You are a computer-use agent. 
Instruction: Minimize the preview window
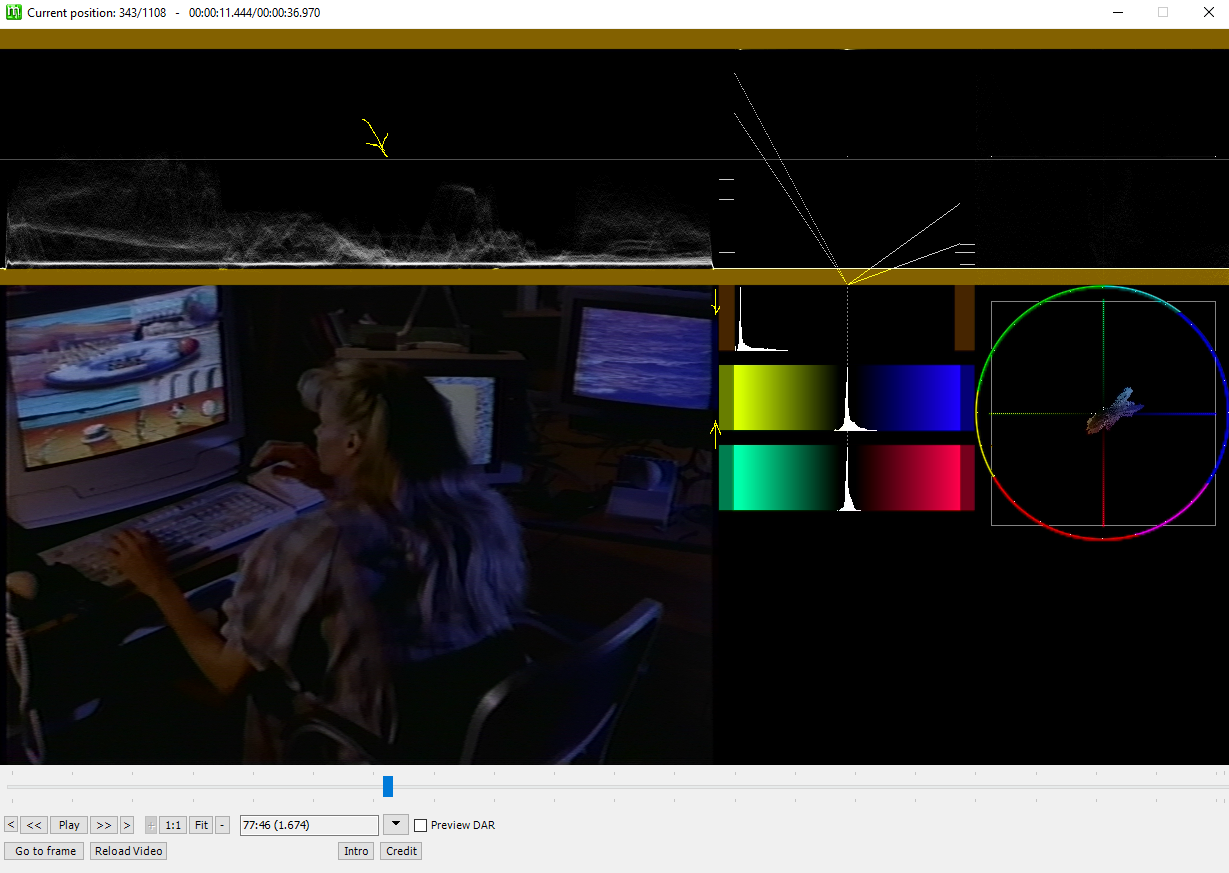[1116, 13]
